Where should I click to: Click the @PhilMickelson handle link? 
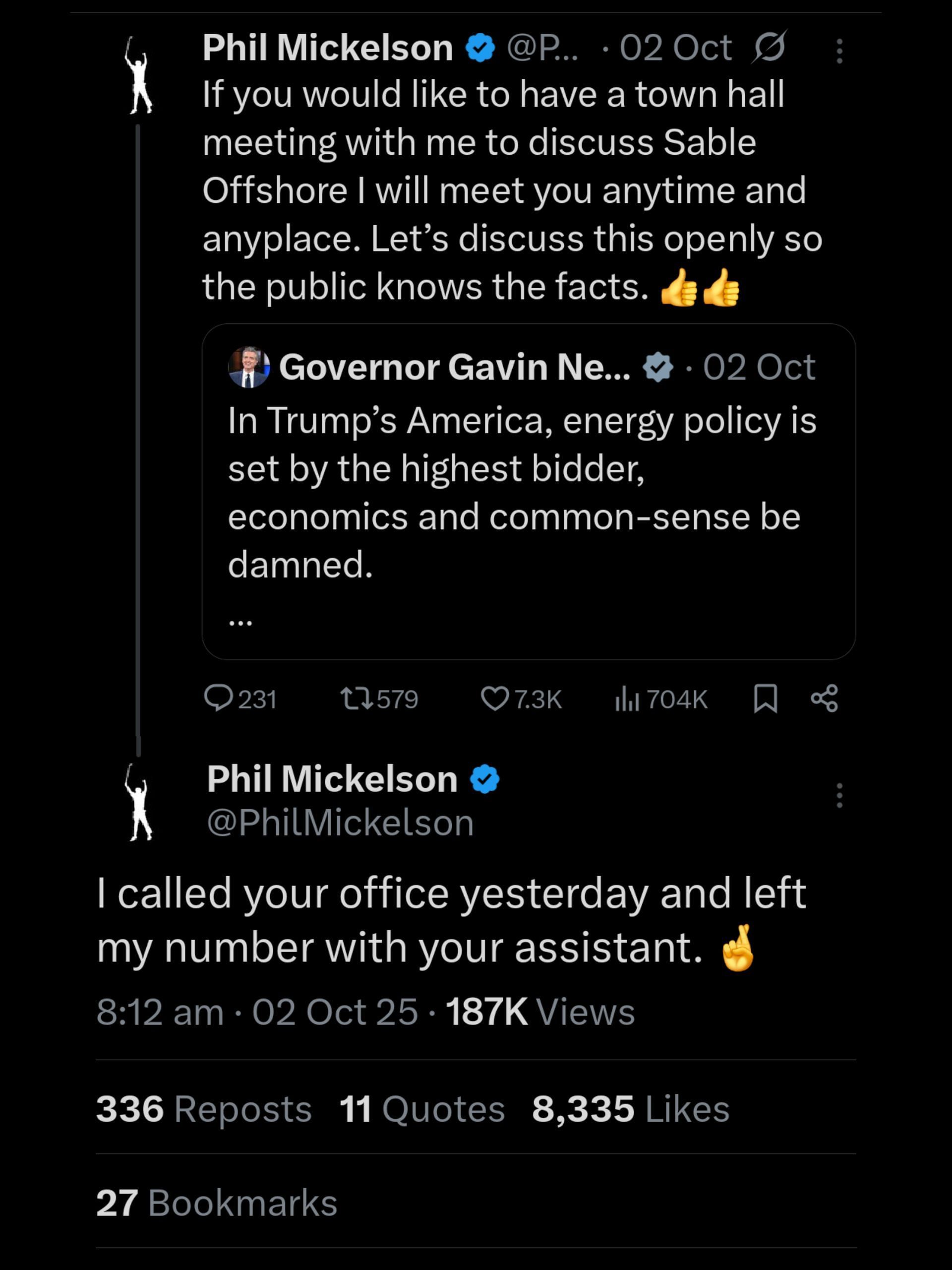340,823
